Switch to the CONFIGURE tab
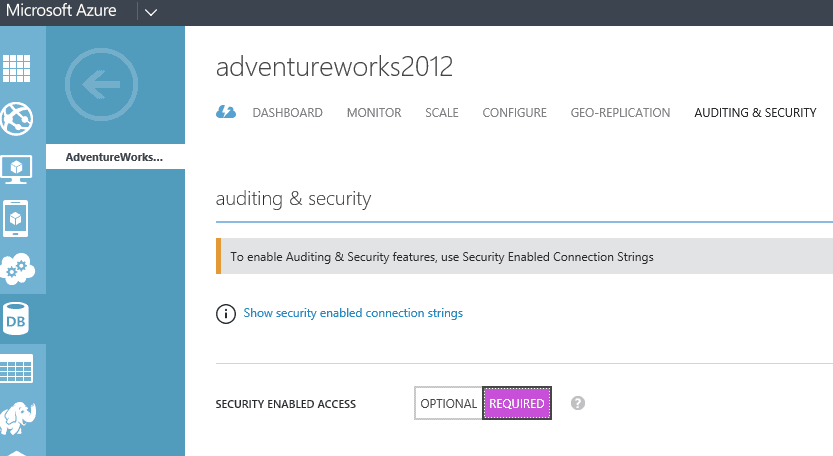 pyautogui.click(x=514, y=113)
